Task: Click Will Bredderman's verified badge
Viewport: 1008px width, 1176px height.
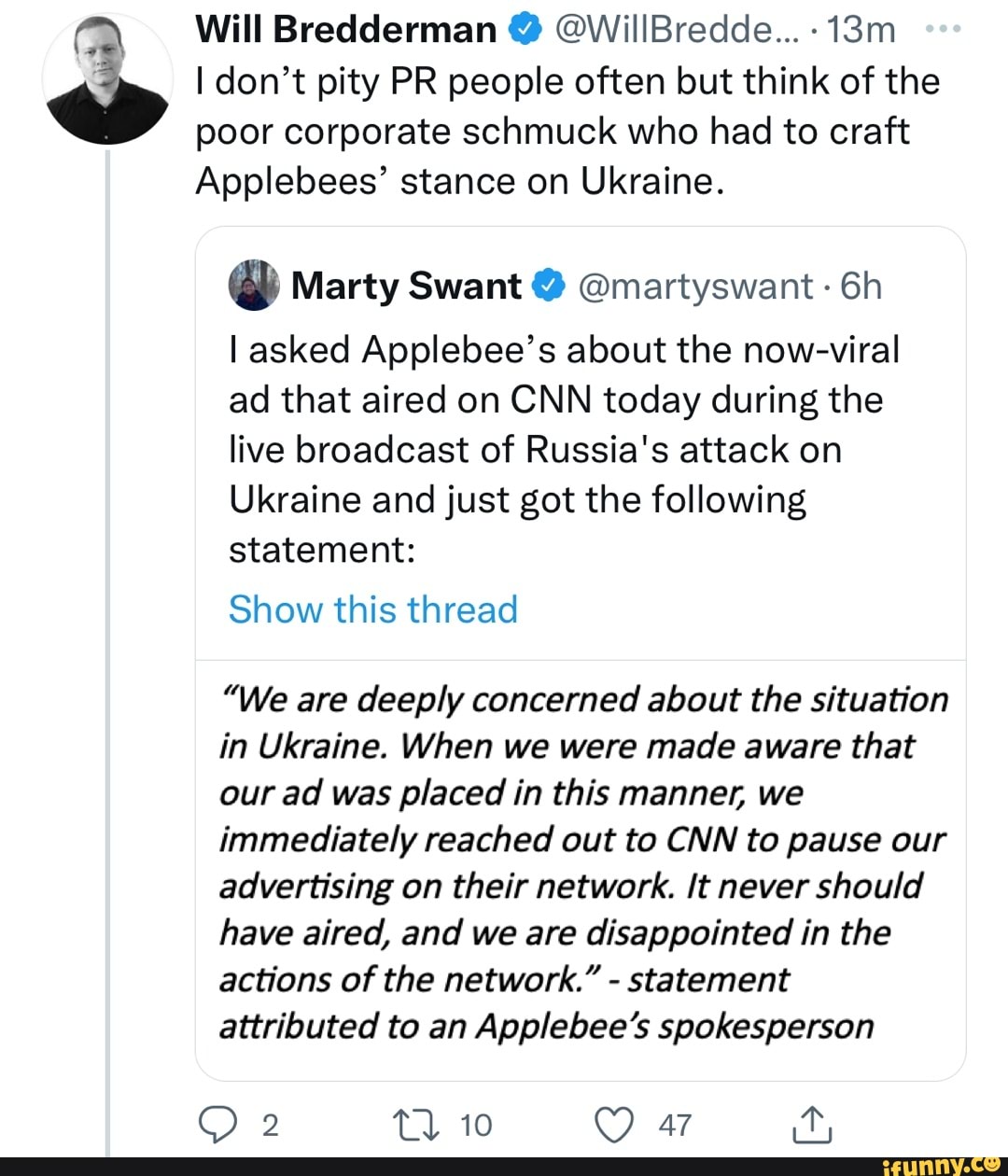Action: 524,31
